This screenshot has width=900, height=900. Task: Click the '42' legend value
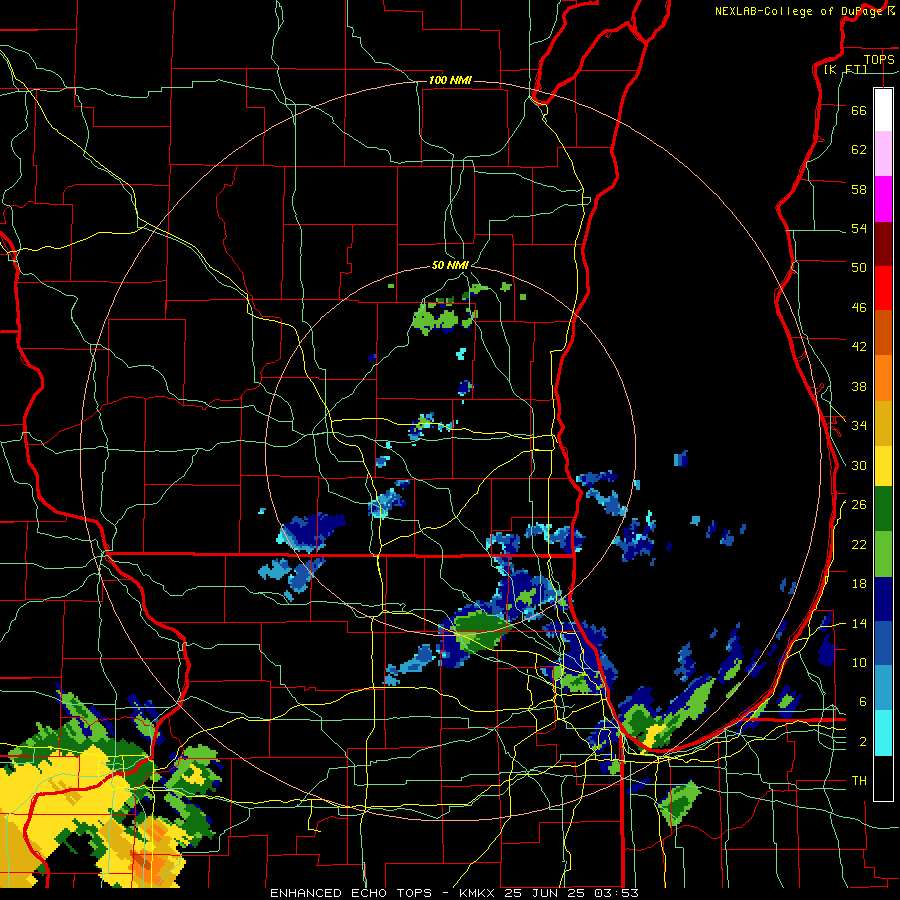pyautogui.click(x=859, y=347)
